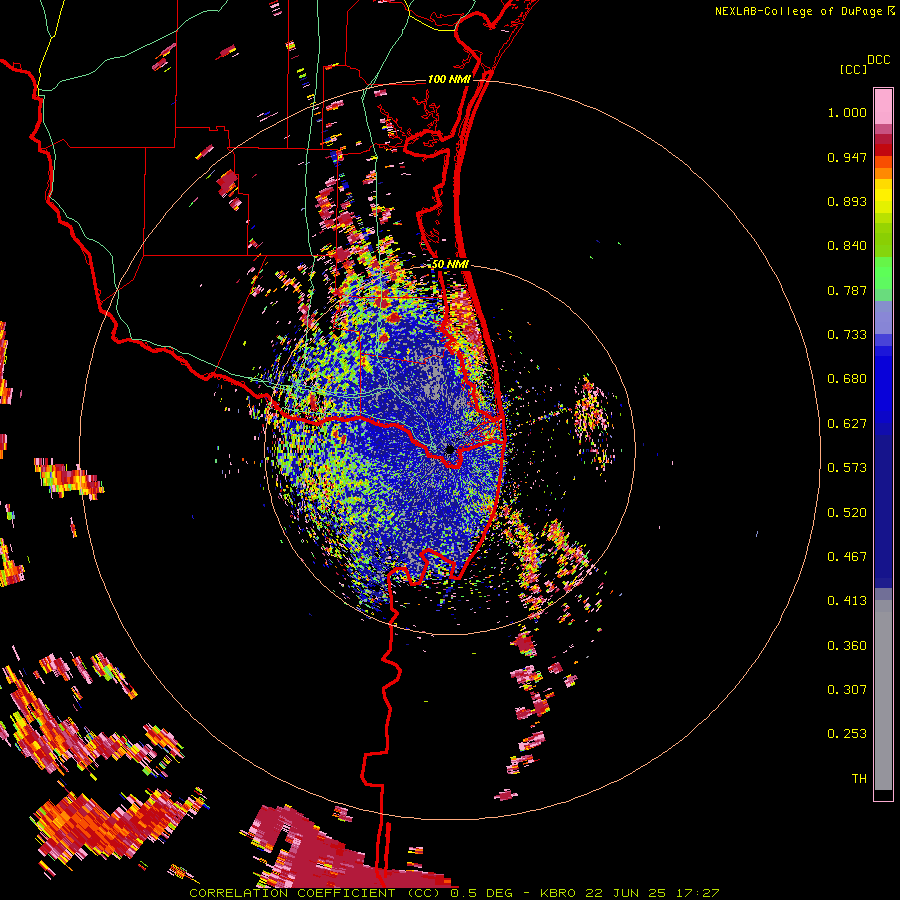The height and width of the screenshot is (900, 900).
Task: Select the 0.733 scale value
Action: tap(847, 335)
